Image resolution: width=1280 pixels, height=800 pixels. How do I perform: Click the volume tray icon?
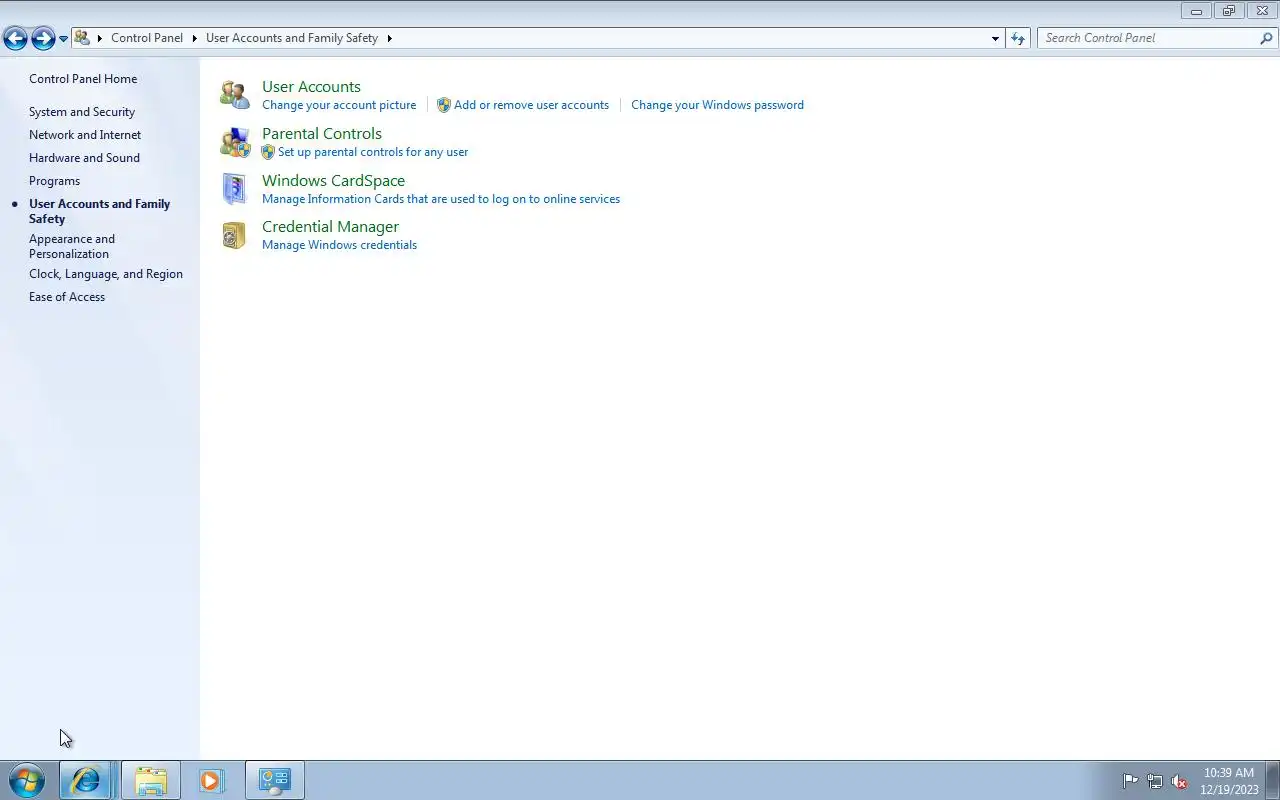click(x=1179, y=781)
